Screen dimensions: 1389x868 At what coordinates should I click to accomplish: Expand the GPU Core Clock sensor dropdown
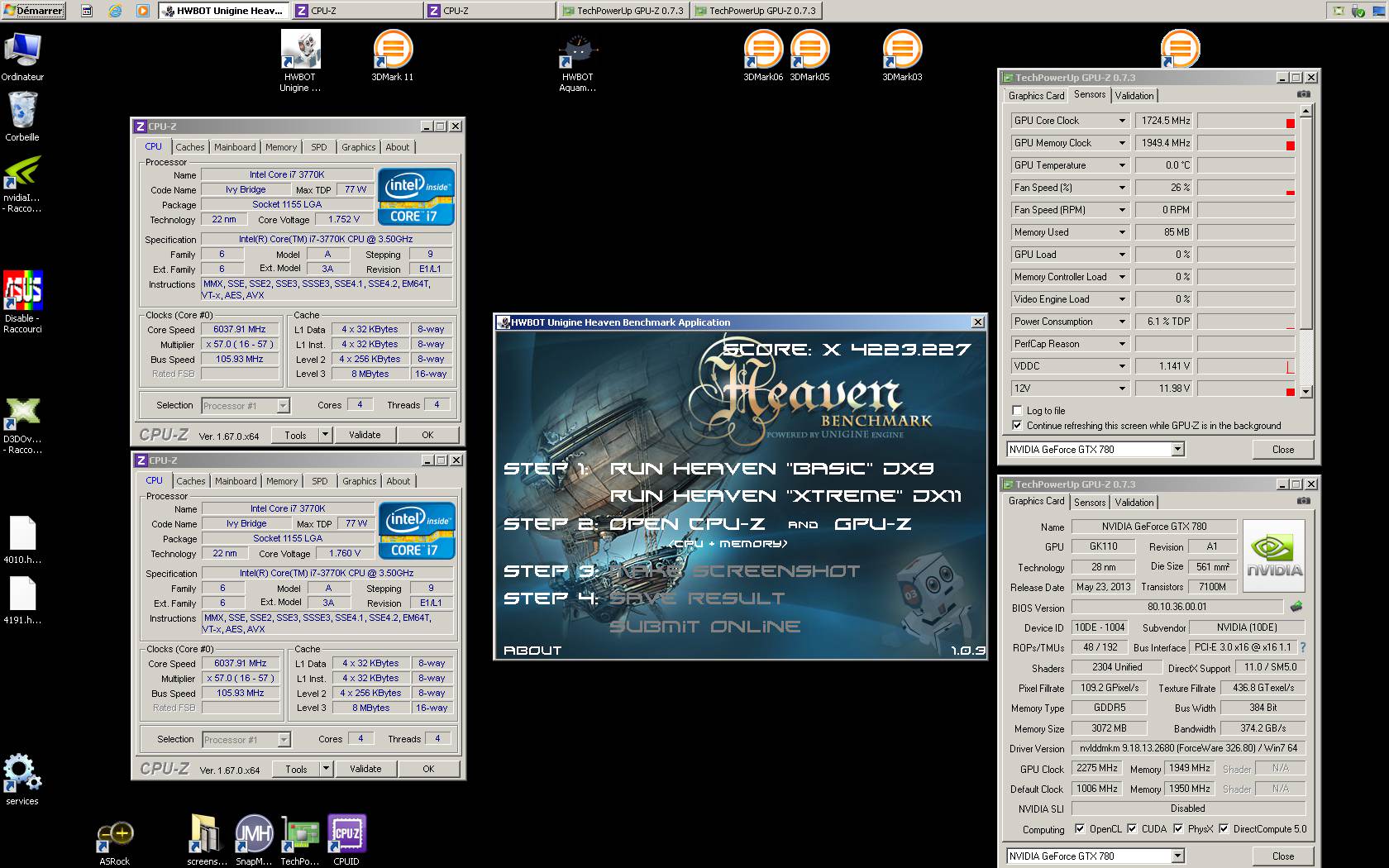pyautogui.click(x=1122, y=121)
